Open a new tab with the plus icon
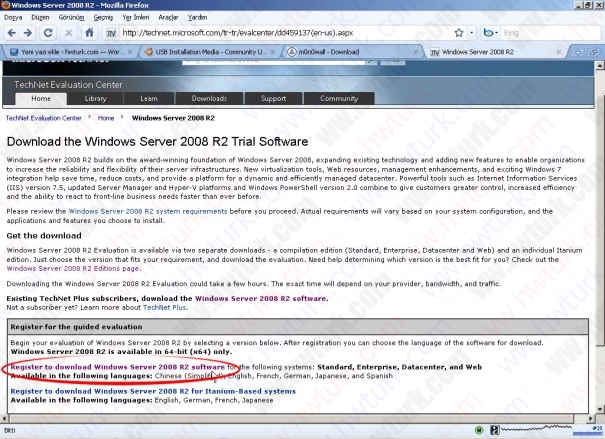605x439 pixels. pos(578,52)
